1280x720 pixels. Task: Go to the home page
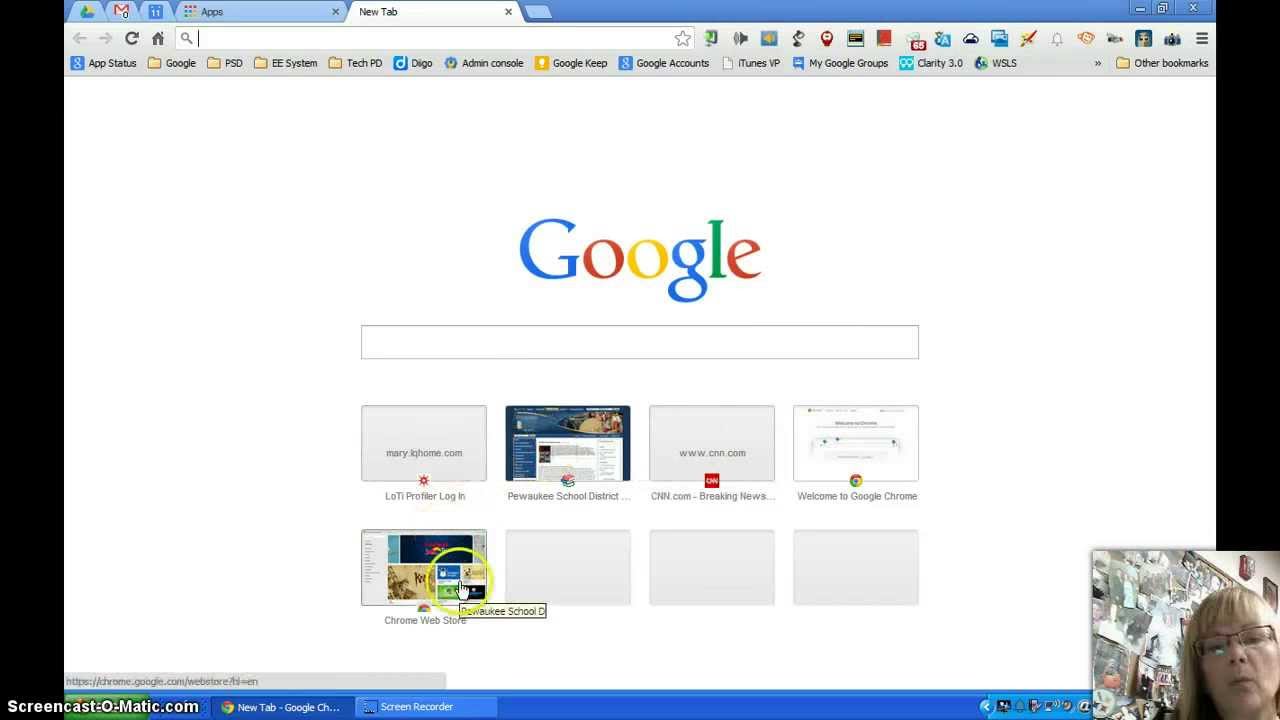click(x=158, y=38)
